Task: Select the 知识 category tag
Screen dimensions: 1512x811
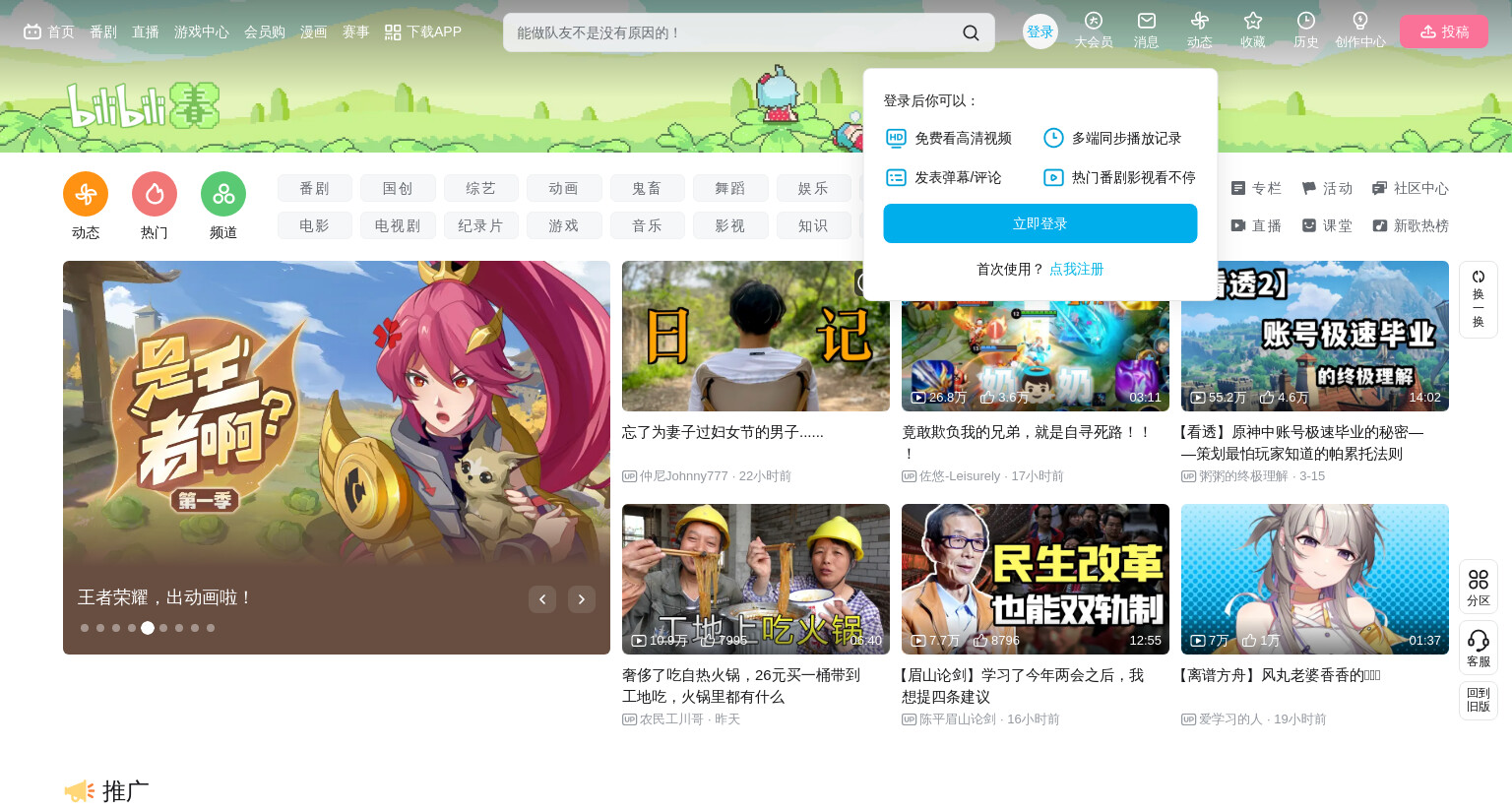Action: coord(814,225)
